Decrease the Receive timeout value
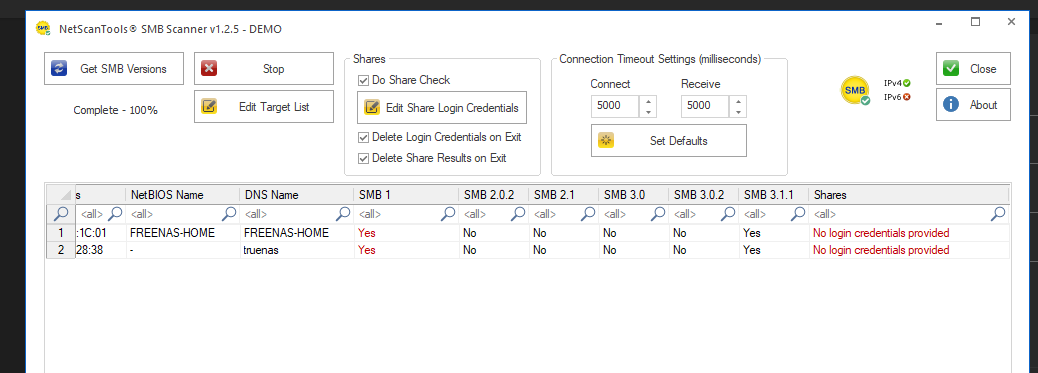1038x373 pixels. 738,111
